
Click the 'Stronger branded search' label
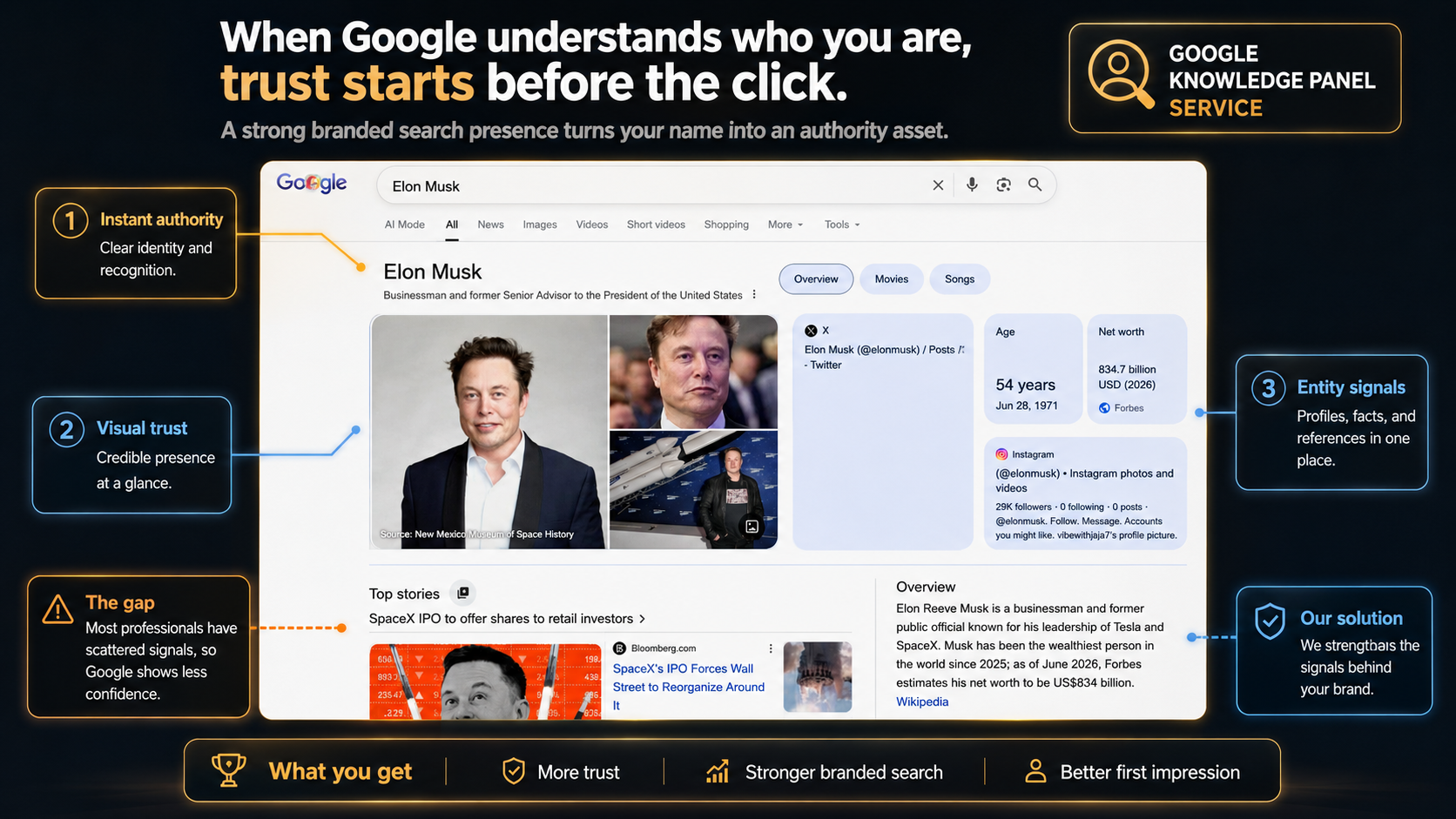844,772
